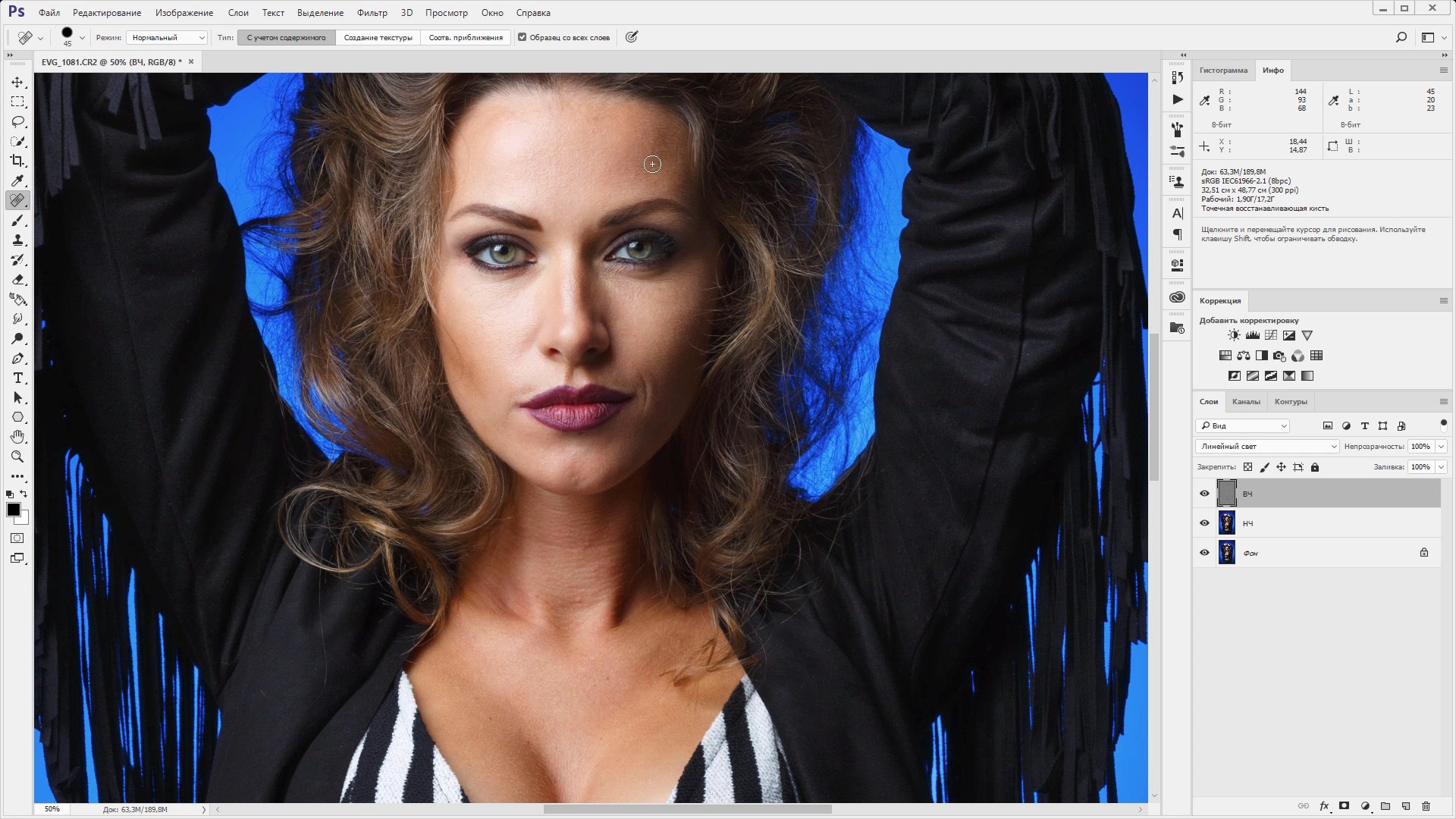The image size is (1456, 819).
Task: Hide the НЧ layer visibility
Action: 1204,523
